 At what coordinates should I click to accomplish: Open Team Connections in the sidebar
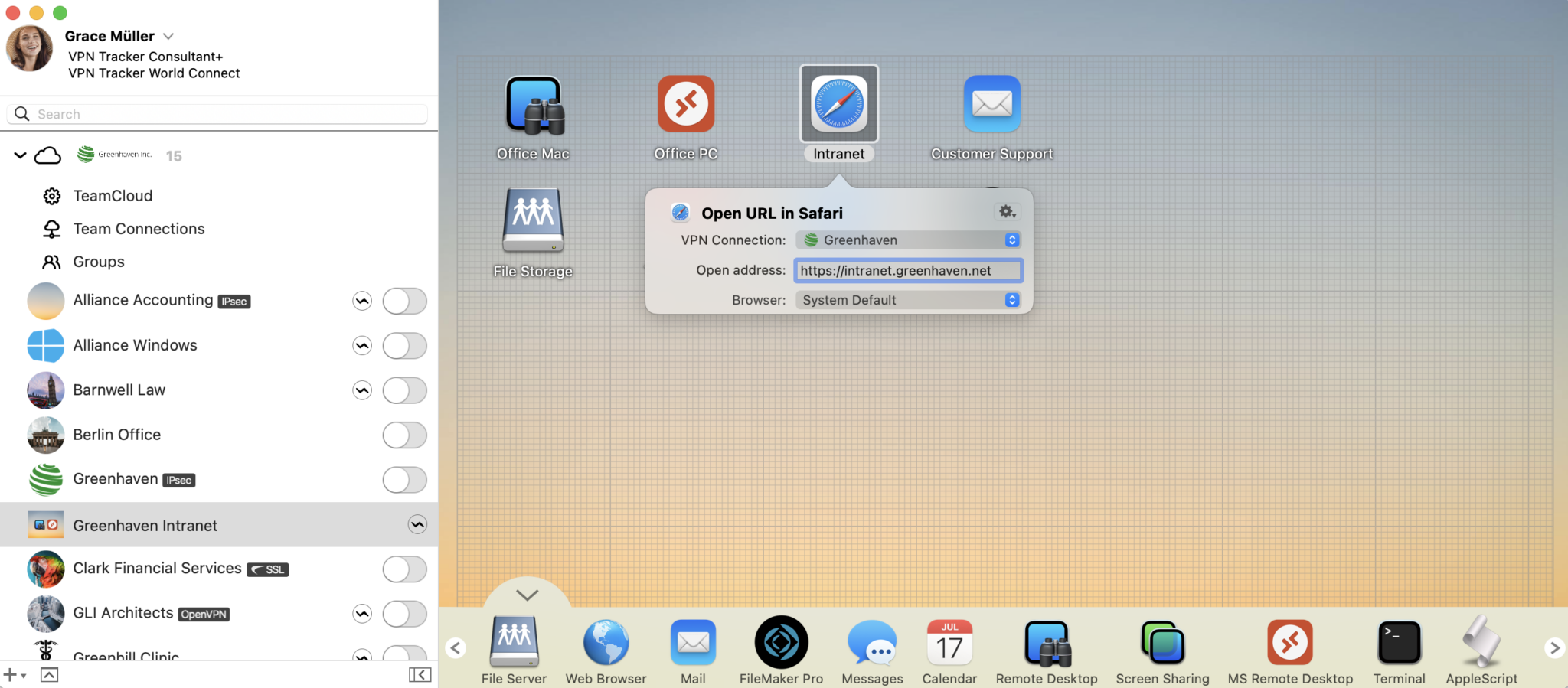tap(139, 229)
